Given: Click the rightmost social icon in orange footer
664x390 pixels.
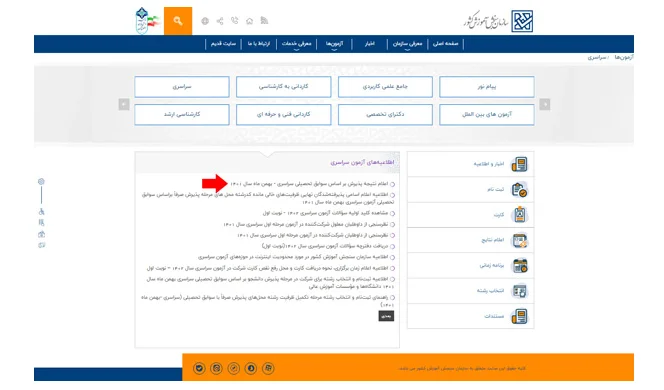Looking at the screenshot, I should (x=268, y=368).
